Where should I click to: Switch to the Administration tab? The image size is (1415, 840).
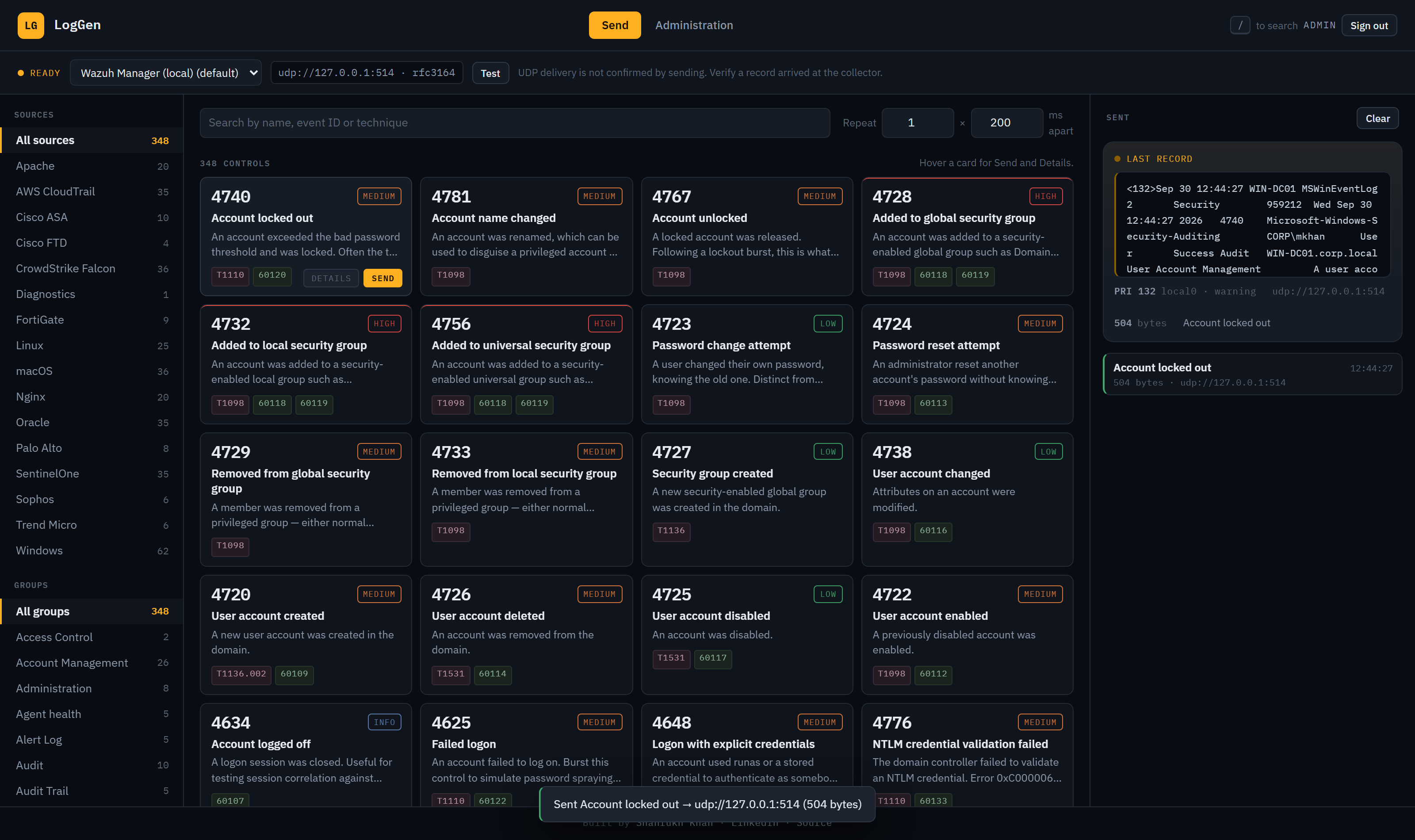(693, 25)
